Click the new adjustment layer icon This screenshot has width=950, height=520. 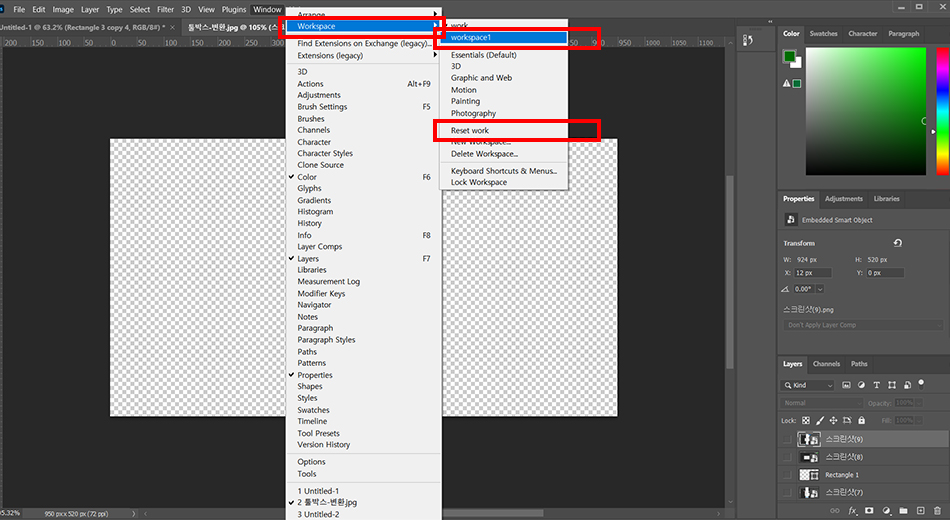tap(886, 511)
